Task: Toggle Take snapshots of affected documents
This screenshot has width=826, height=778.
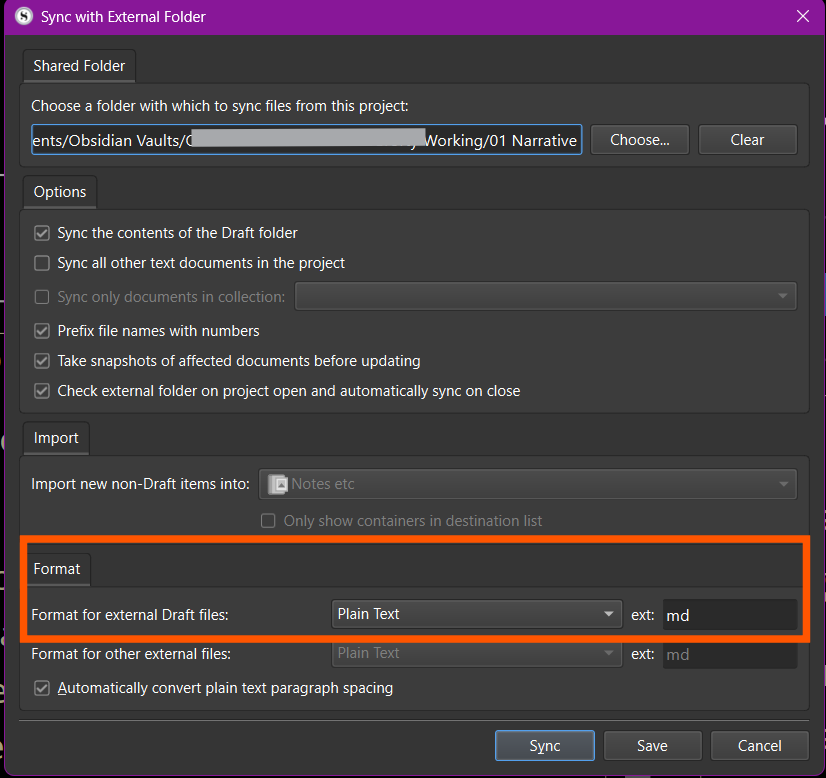Action: coord(42,361)
